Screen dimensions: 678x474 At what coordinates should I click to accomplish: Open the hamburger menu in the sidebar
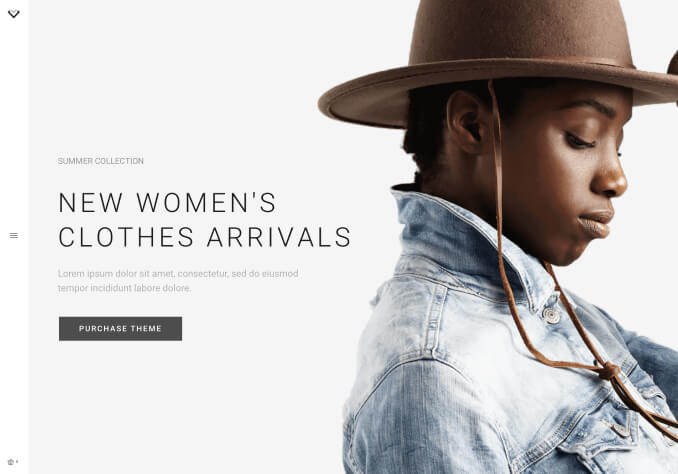pos(14,236)
